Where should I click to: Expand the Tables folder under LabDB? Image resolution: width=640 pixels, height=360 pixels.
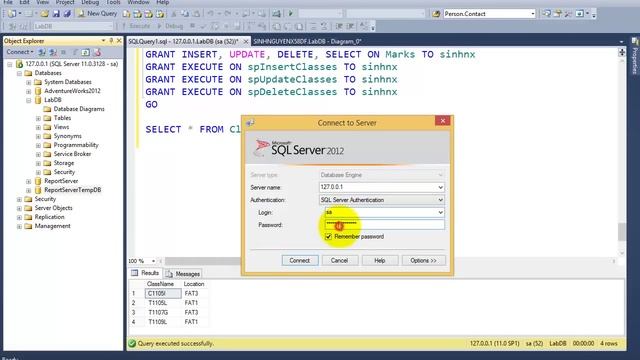tap(38, 118)
